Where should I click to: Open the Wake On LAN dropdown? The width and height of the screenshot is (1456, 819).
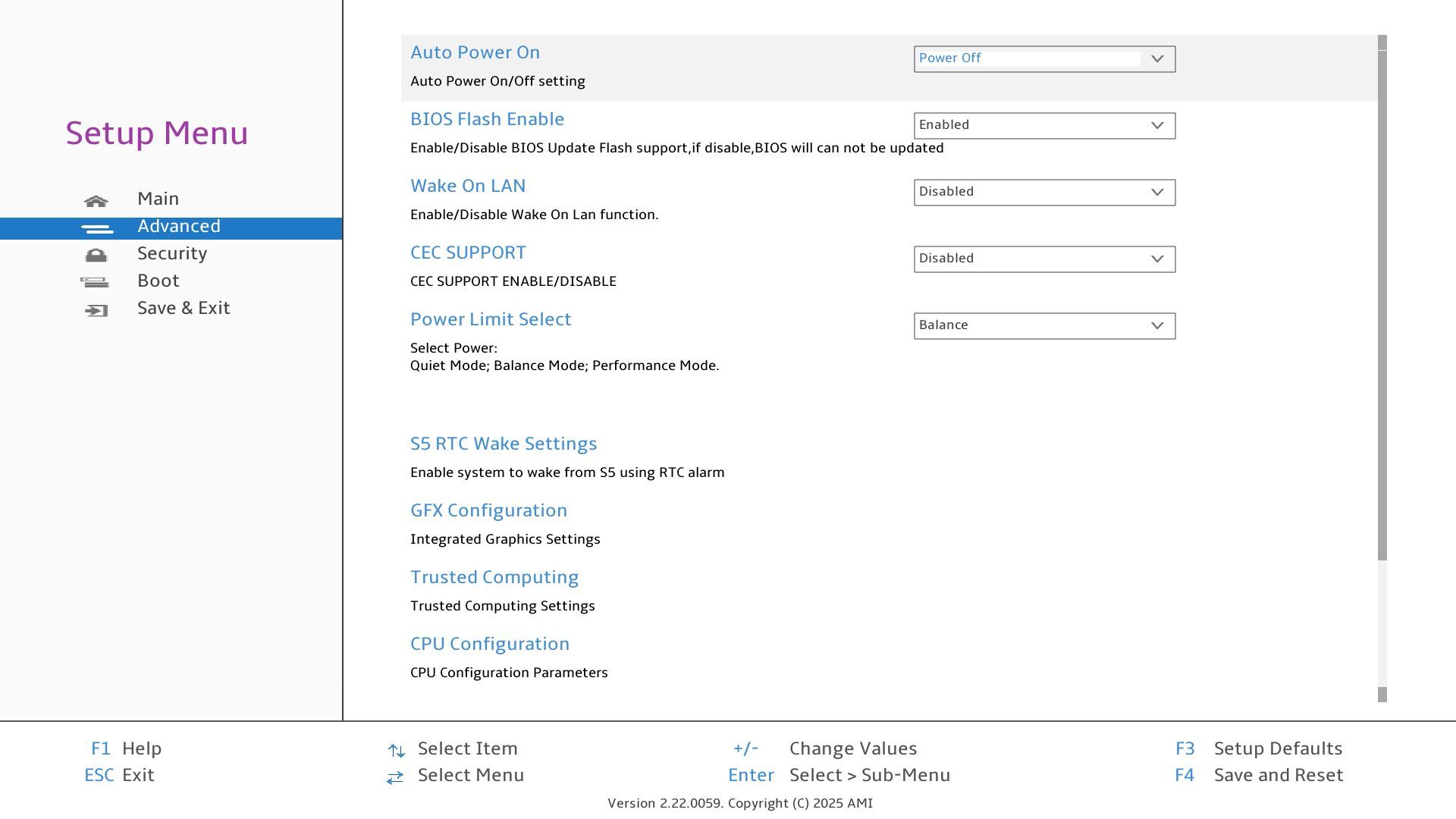click(x=1044, y=193)
